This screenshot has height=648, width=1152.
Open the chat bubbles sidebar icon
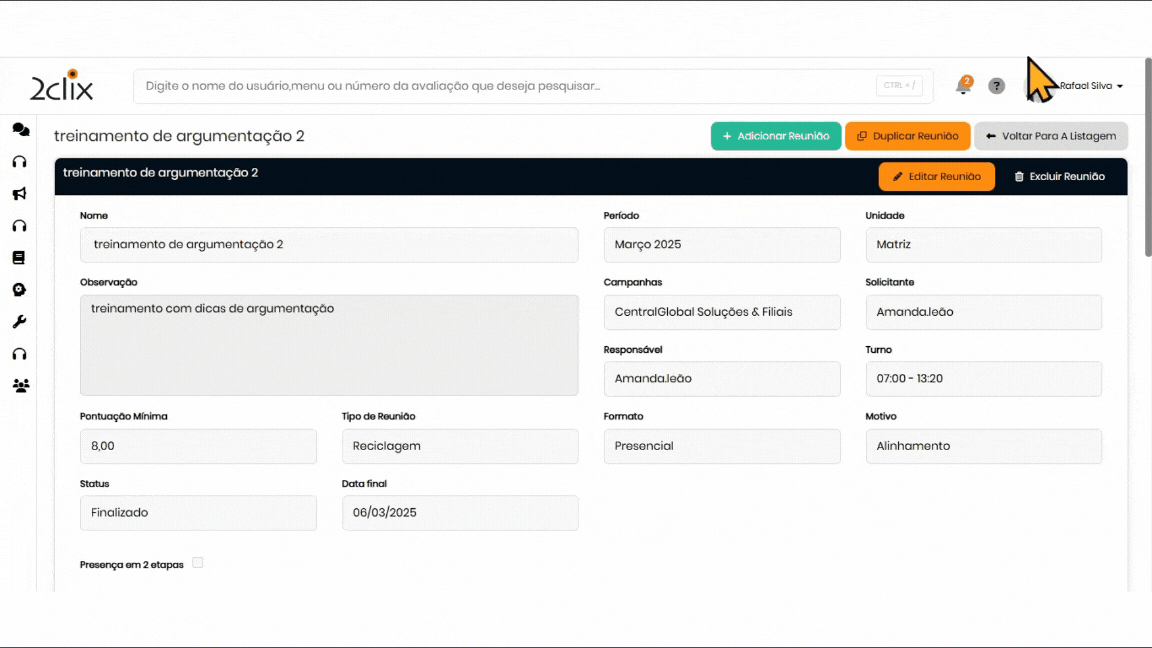pos(20,130)
